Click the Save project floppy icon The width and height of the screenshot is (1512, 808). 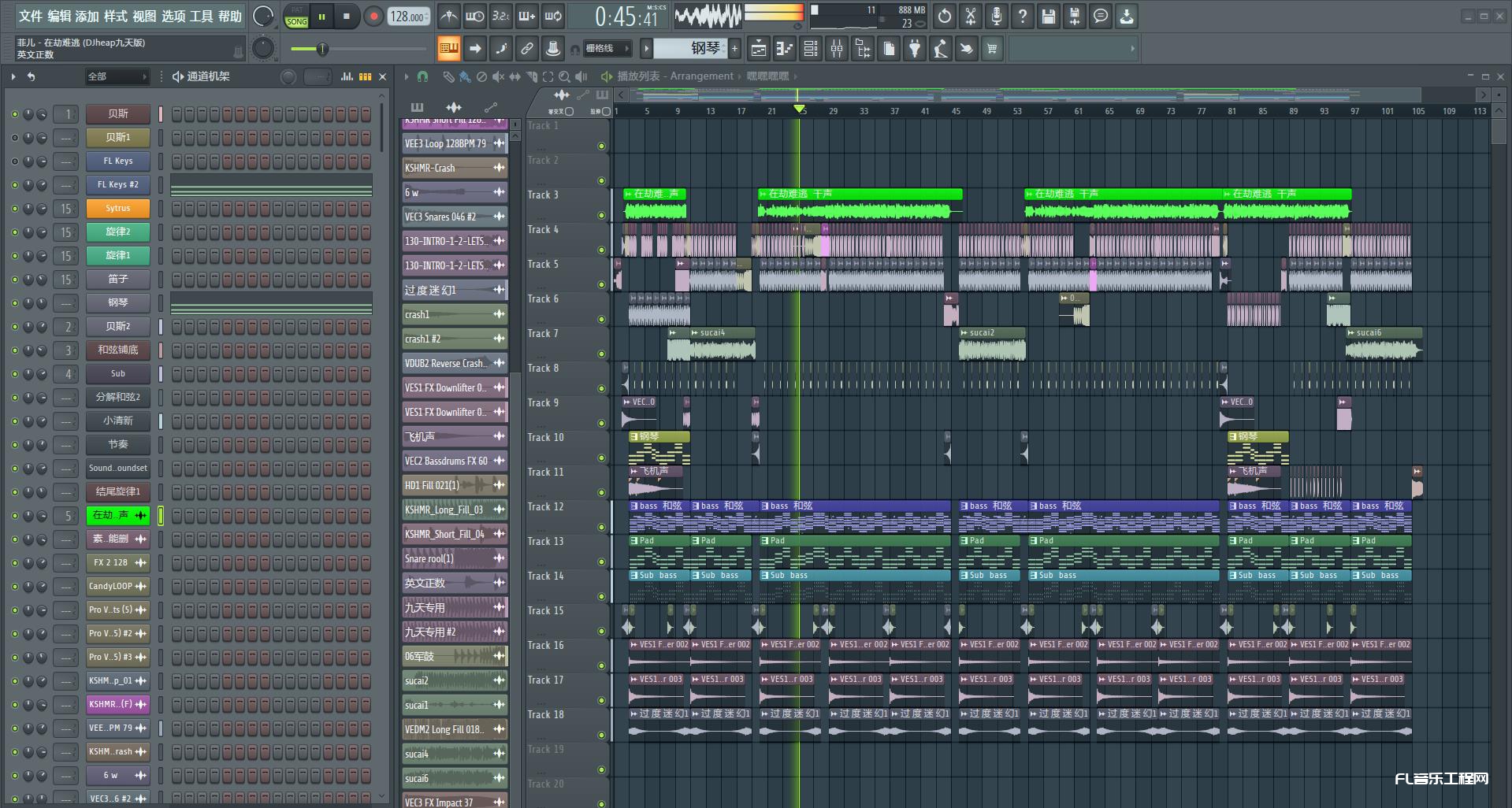click(x=1049, y=16)
